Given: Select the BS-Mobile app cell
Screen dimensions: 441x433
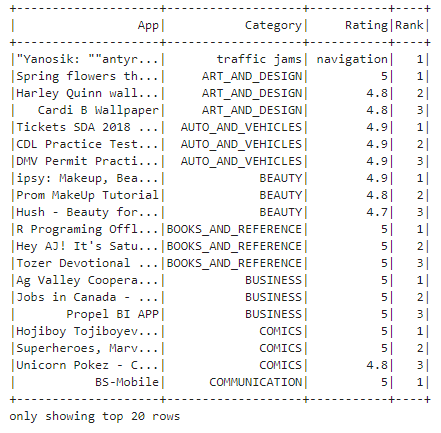Looking at the screenshot, I should click(x=127, y=382).
